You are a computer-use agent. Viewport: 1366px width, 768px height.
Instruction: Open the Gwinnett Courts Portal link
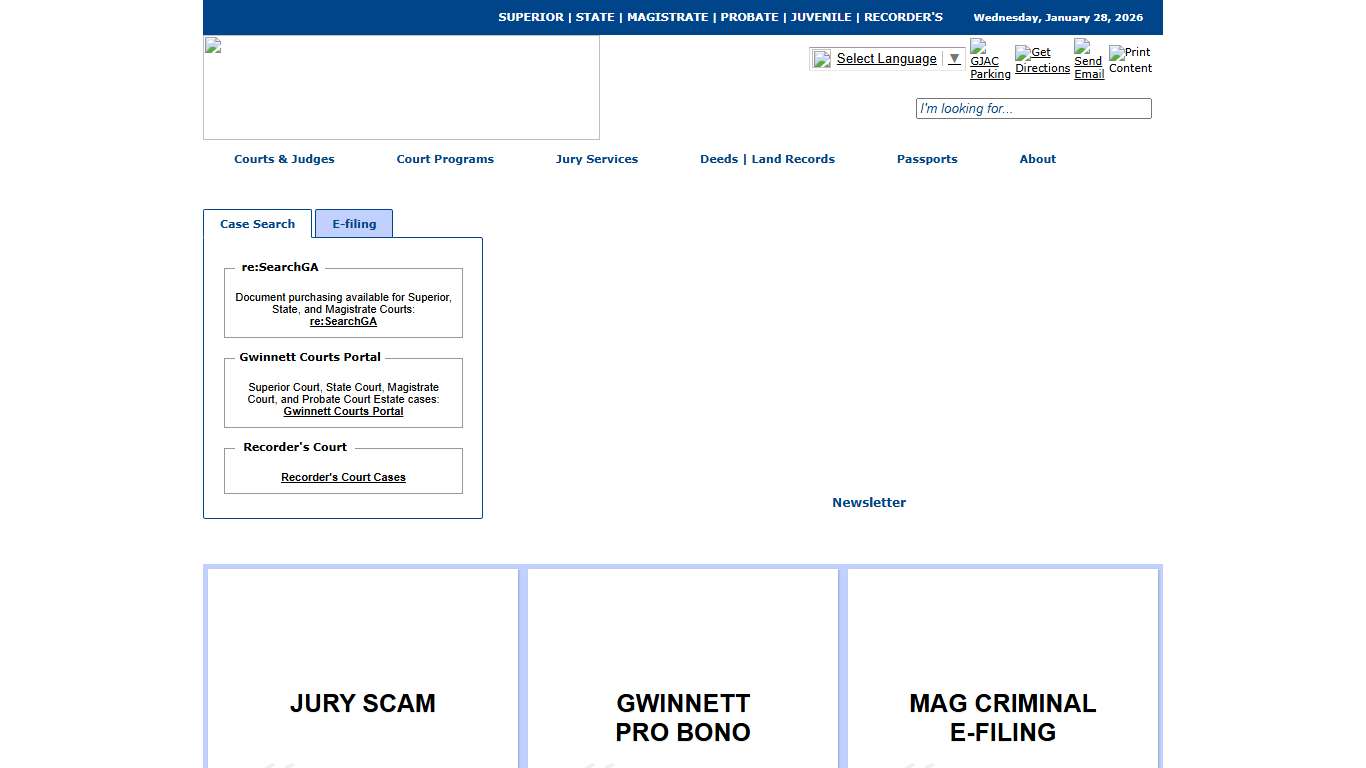pyautogui.click(x=343, y=410)
